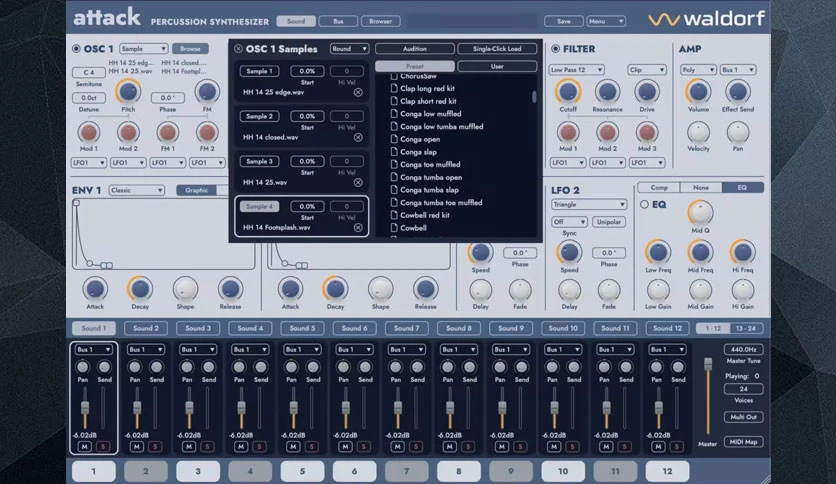Click the Amp Velocity knob
Image resolution: width=836 pixels, height=484 pixels.
(698, 132)
